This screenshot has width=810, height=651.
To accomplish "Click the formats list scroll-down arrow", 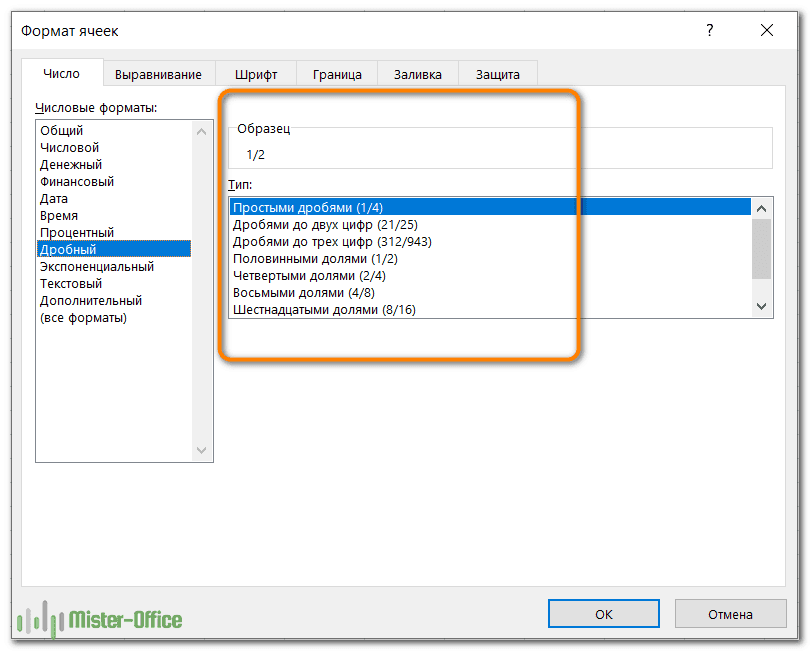I will (x=203, y=451).
